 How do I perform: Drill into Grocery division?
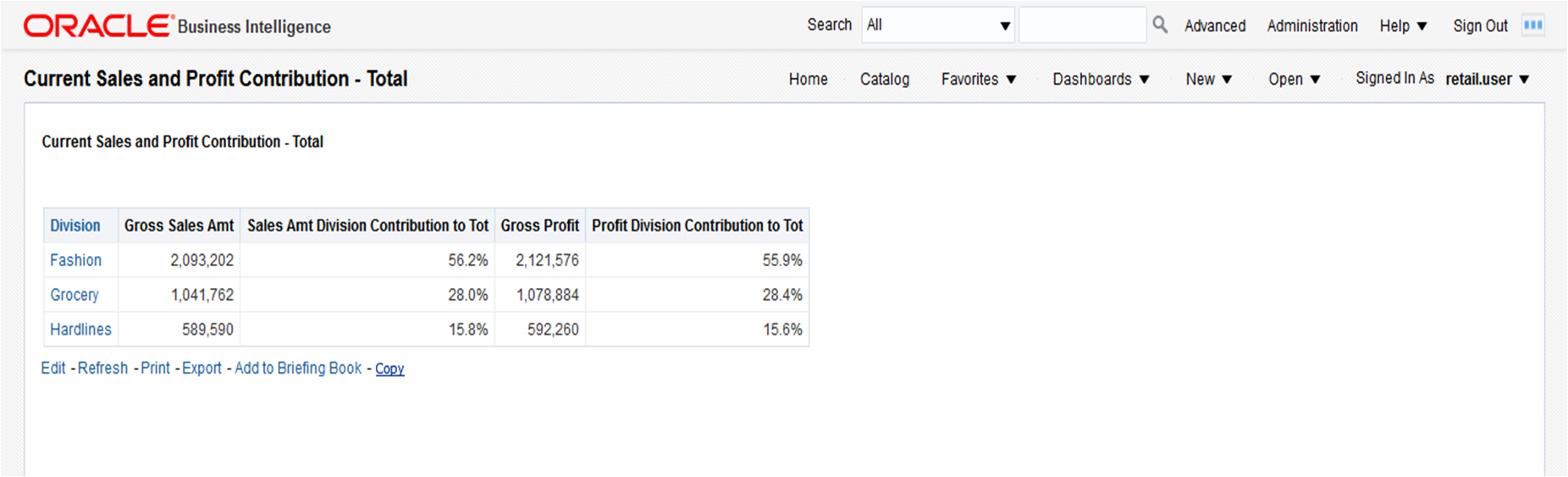pyautogui.click(x=75, y=295)
